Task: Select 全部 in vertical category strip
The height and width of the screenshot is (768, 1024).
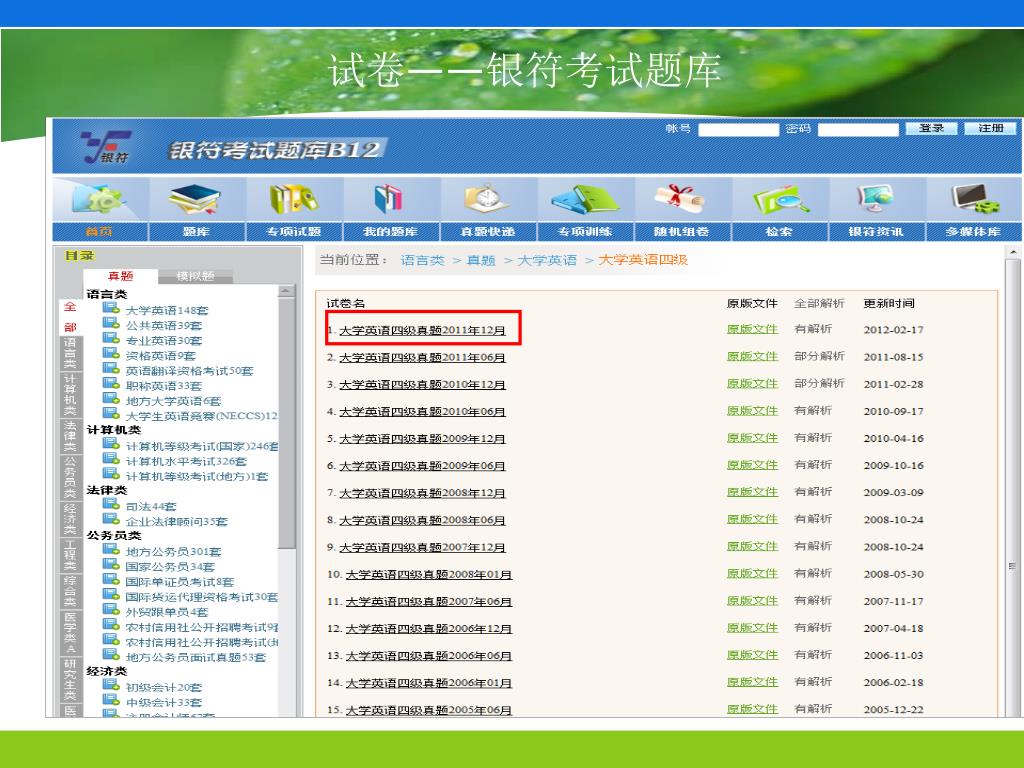Action: pyautogui.click(x=70, y=317)
